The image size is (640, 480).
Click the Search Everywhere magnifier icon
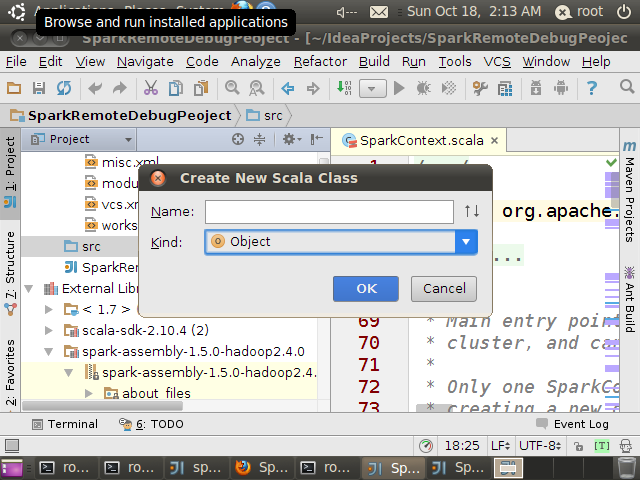click(627, 87)
